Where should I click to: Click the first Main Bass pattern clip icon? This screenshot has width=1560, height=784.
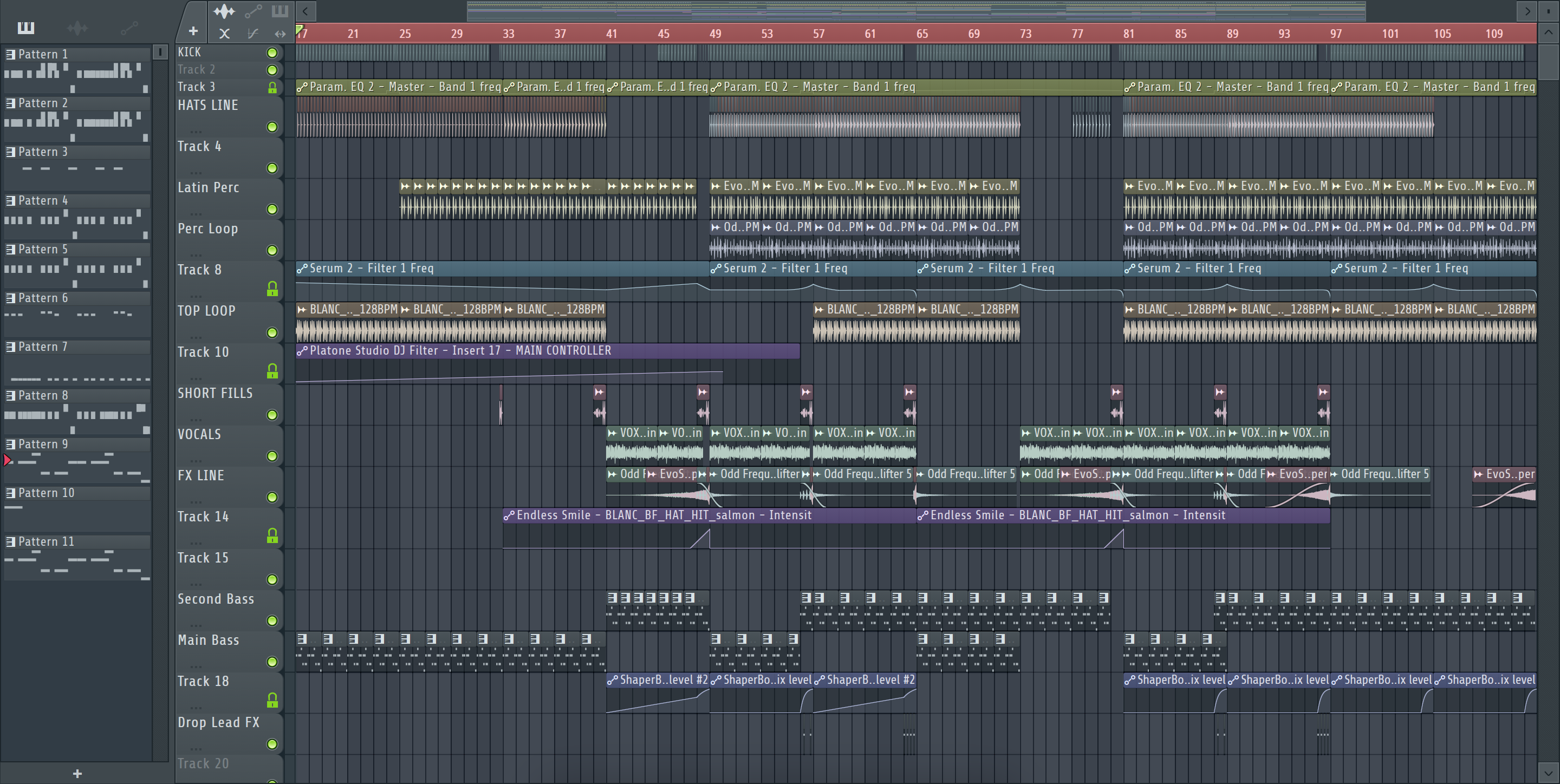coord(302,639)
